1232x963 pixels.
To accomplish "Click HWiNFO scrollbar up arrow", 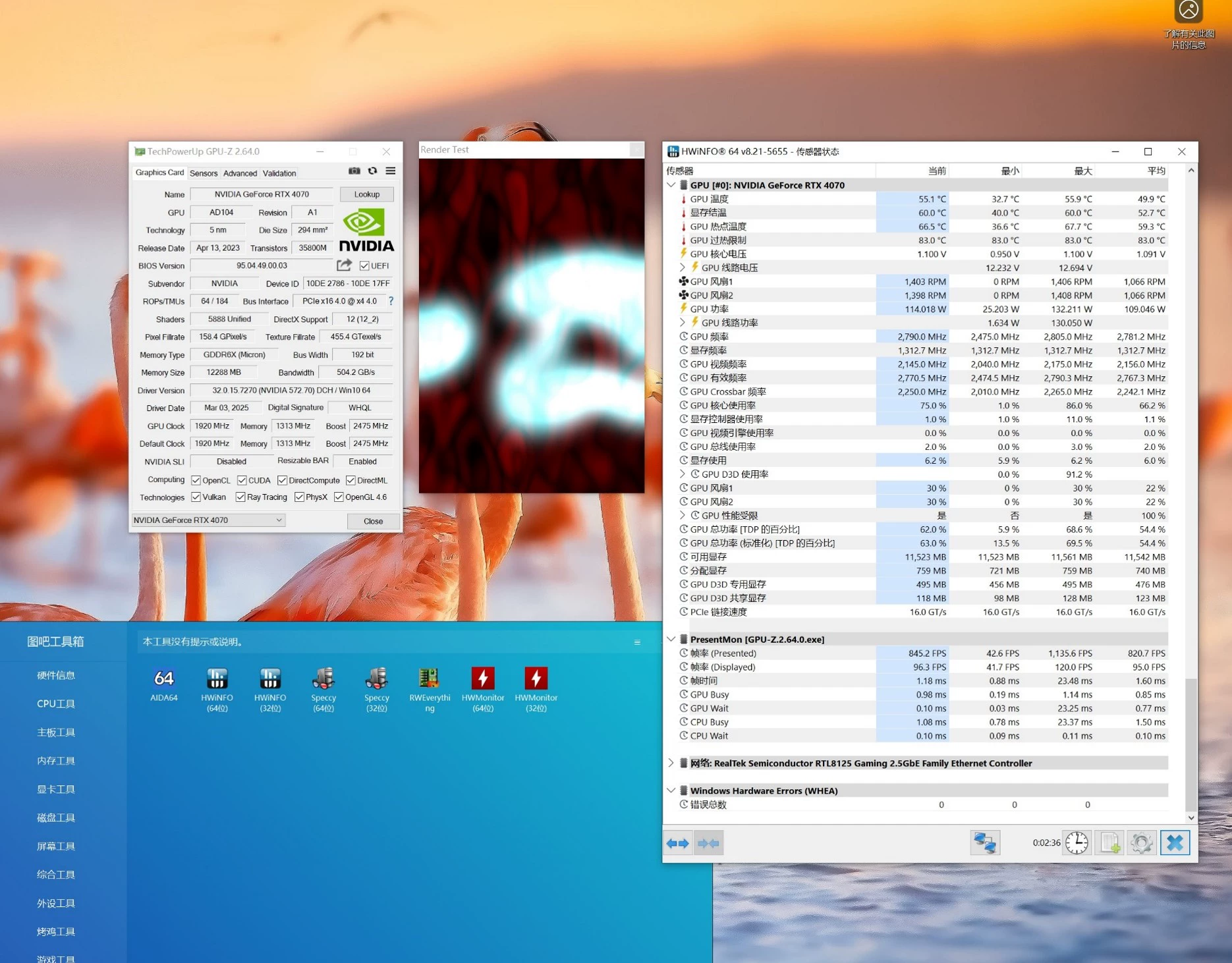I will 1190,171.
